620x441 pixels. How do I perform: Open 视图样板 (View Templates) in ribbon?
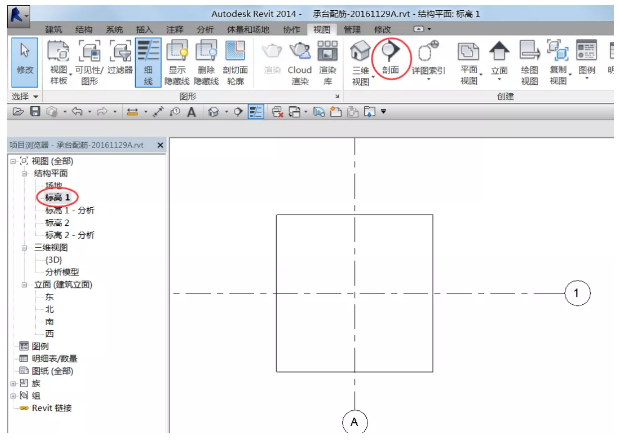coord(59,61)
